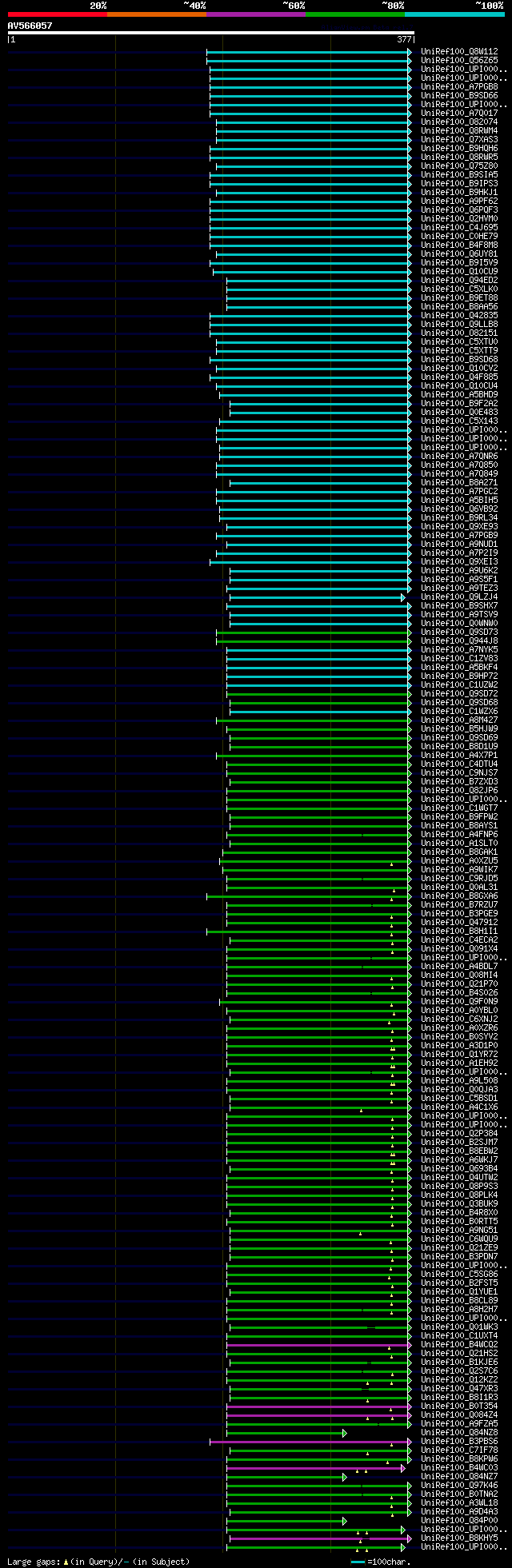Open hit UniRef100_Q56Z65
The height and width of the screenshot is (1568, 512).
[x=459, y=61]
